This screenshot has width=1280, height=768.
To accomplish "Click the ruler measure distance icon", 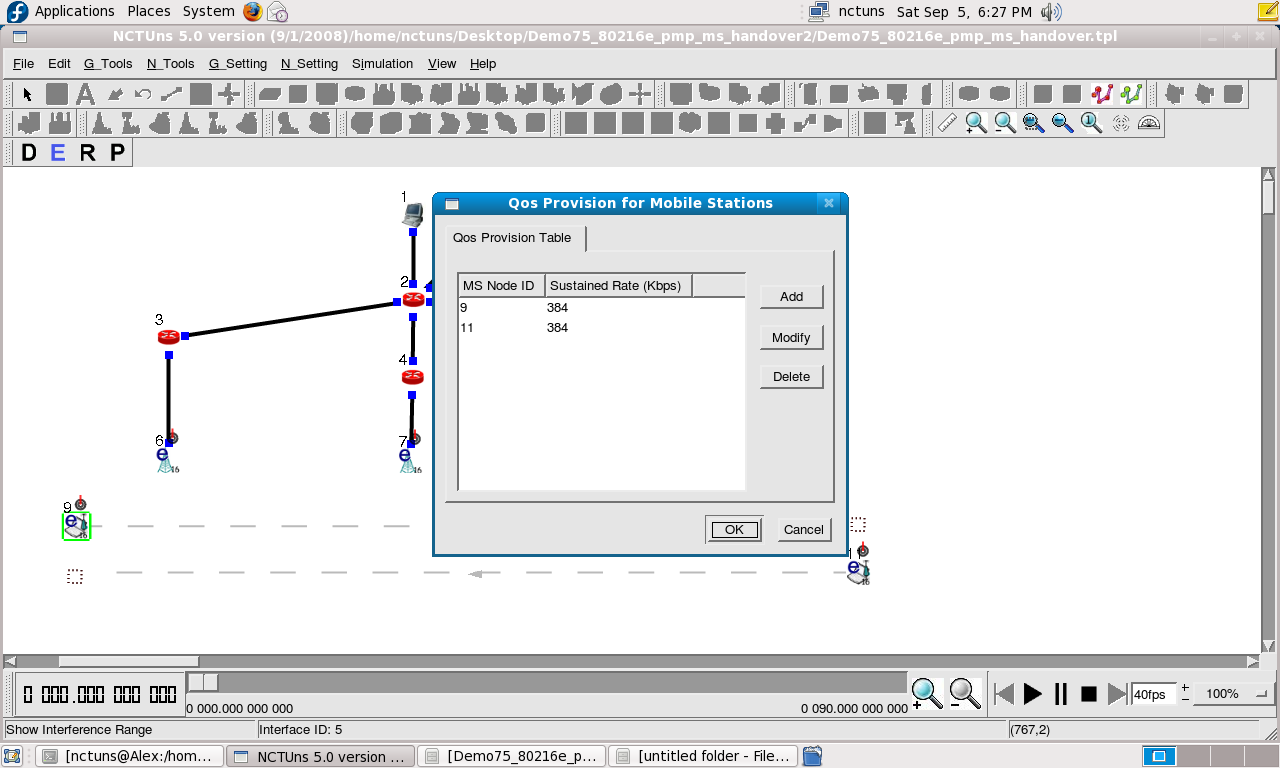I will point(947,123).
